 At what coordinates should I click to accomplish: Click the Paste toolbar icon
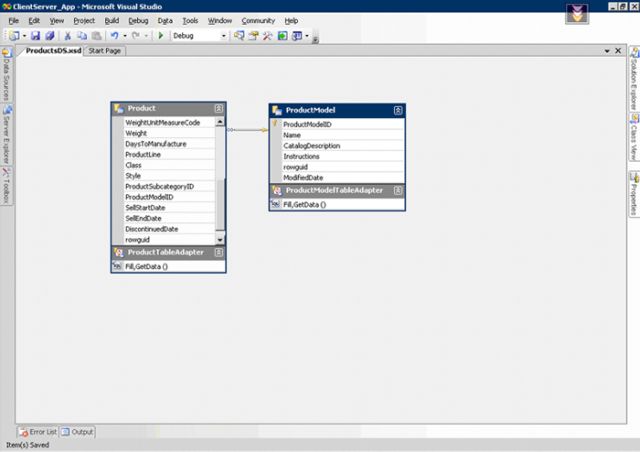click(96, 36)
